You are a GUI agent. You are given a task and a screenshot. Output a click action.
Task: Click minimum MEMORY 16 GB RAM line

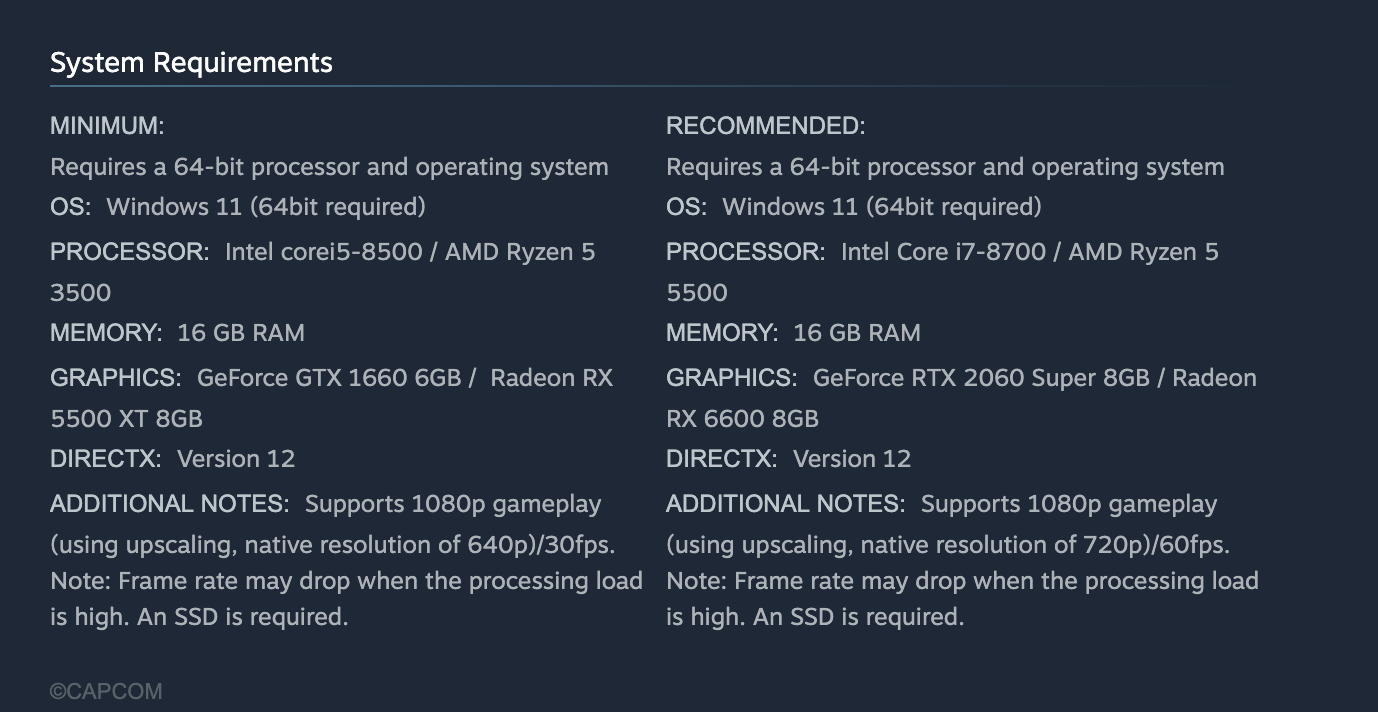click(177, 333)
